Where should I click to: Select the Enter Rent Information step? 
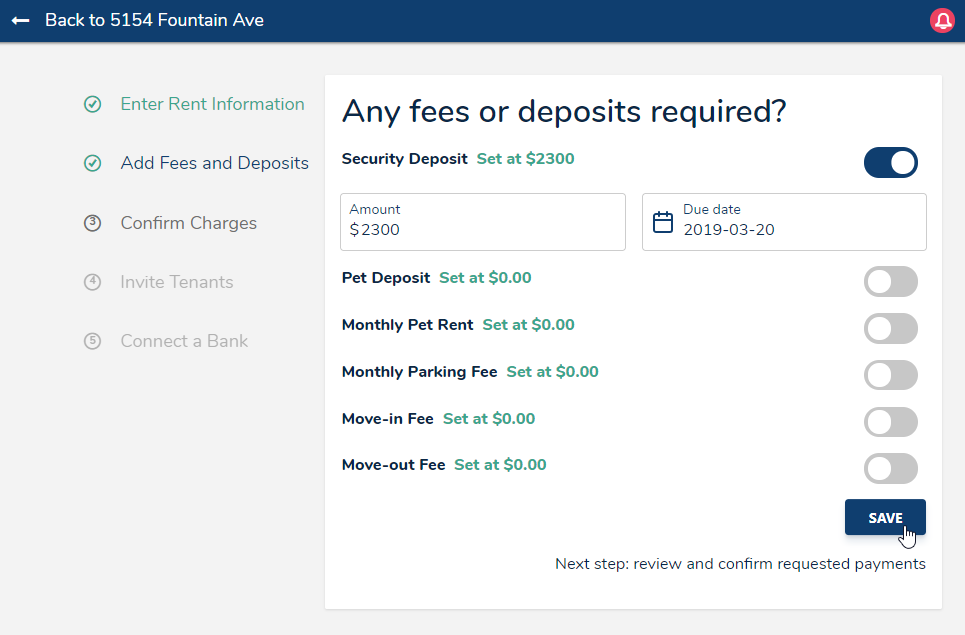(212, 104)
